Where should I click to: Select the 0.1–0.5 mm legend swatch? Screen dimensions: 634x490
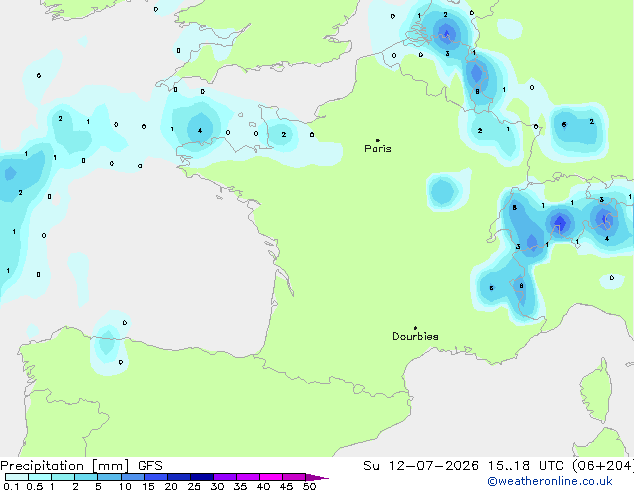coord(17,477)
